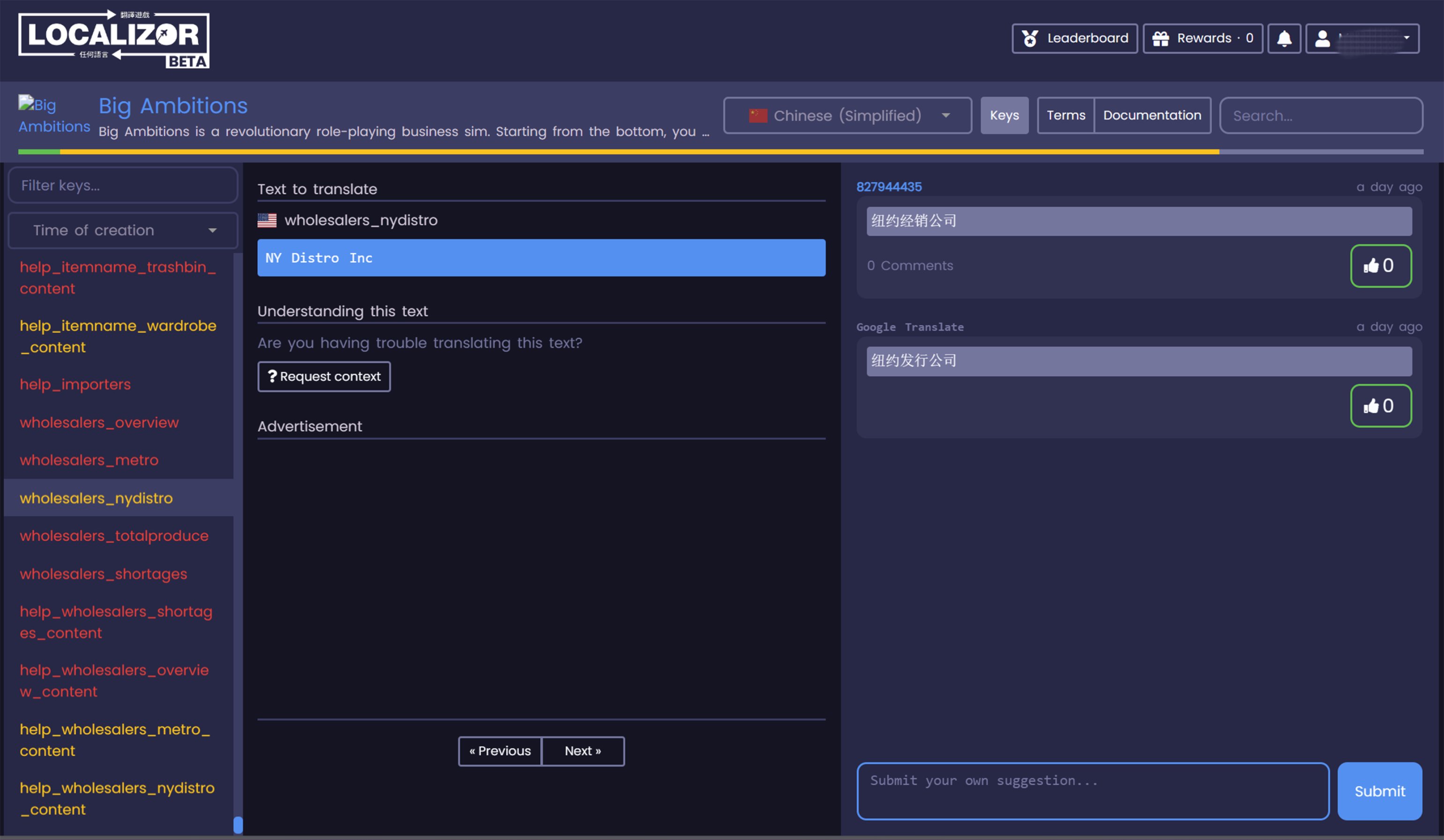The height and width of the screenshot is (840, 1444).
Task: Open Rewards gift icon button
Action: coord(1202,38)
